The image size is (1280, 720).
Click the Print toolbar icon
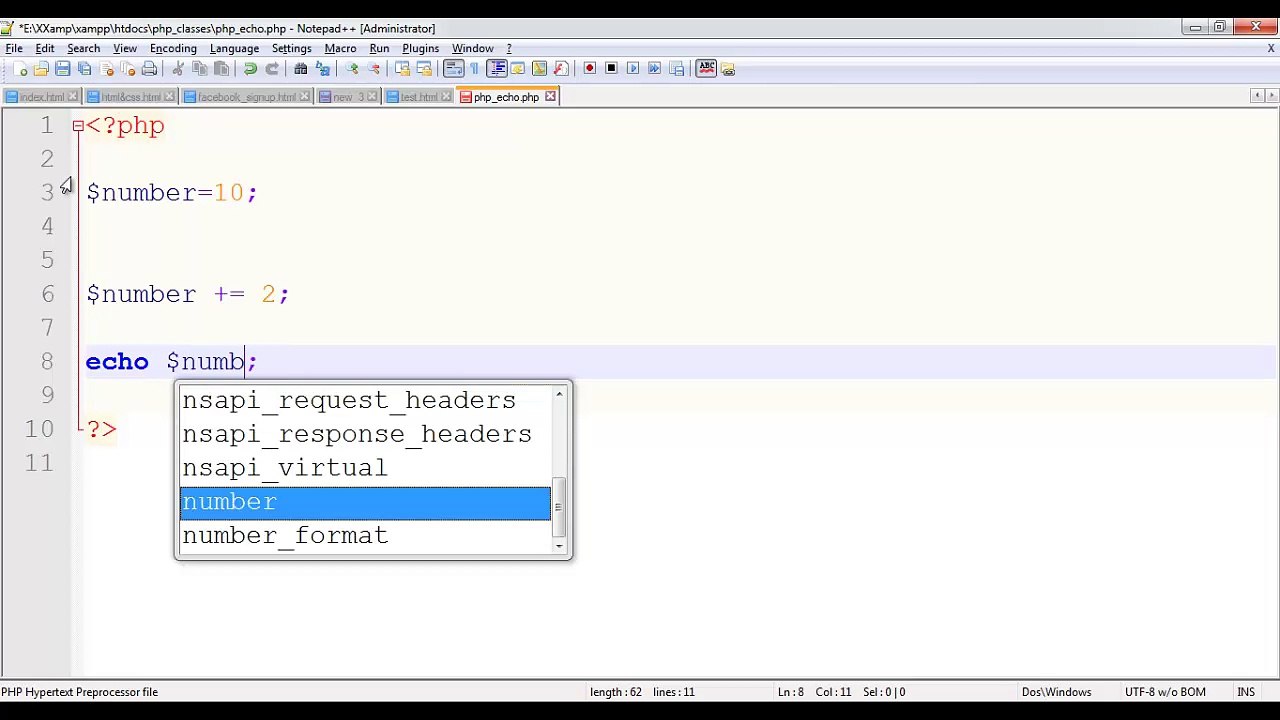[149, 69]
